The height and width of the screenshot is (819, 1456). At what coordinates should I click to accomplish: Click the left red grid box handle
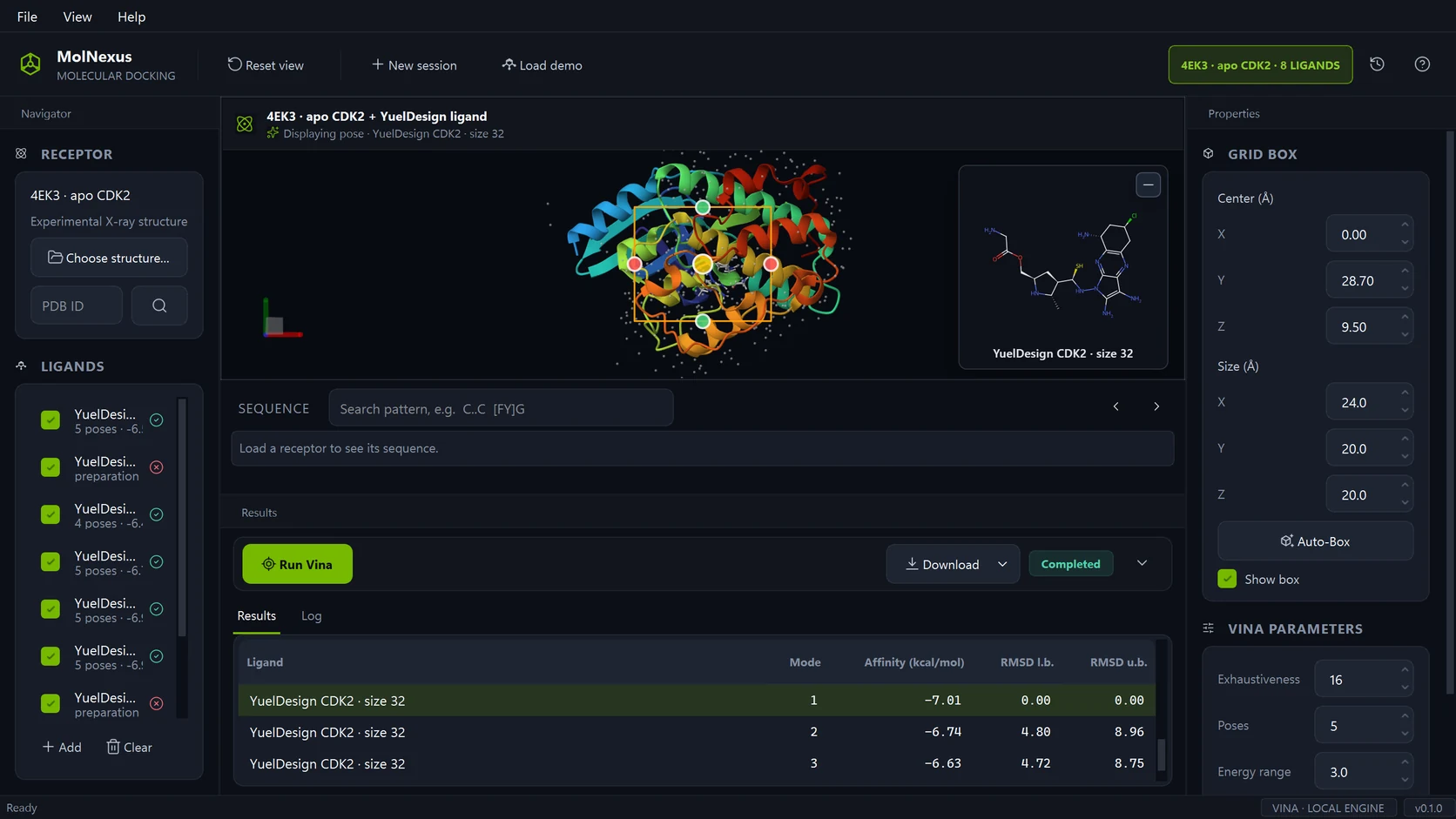[635, 264]
